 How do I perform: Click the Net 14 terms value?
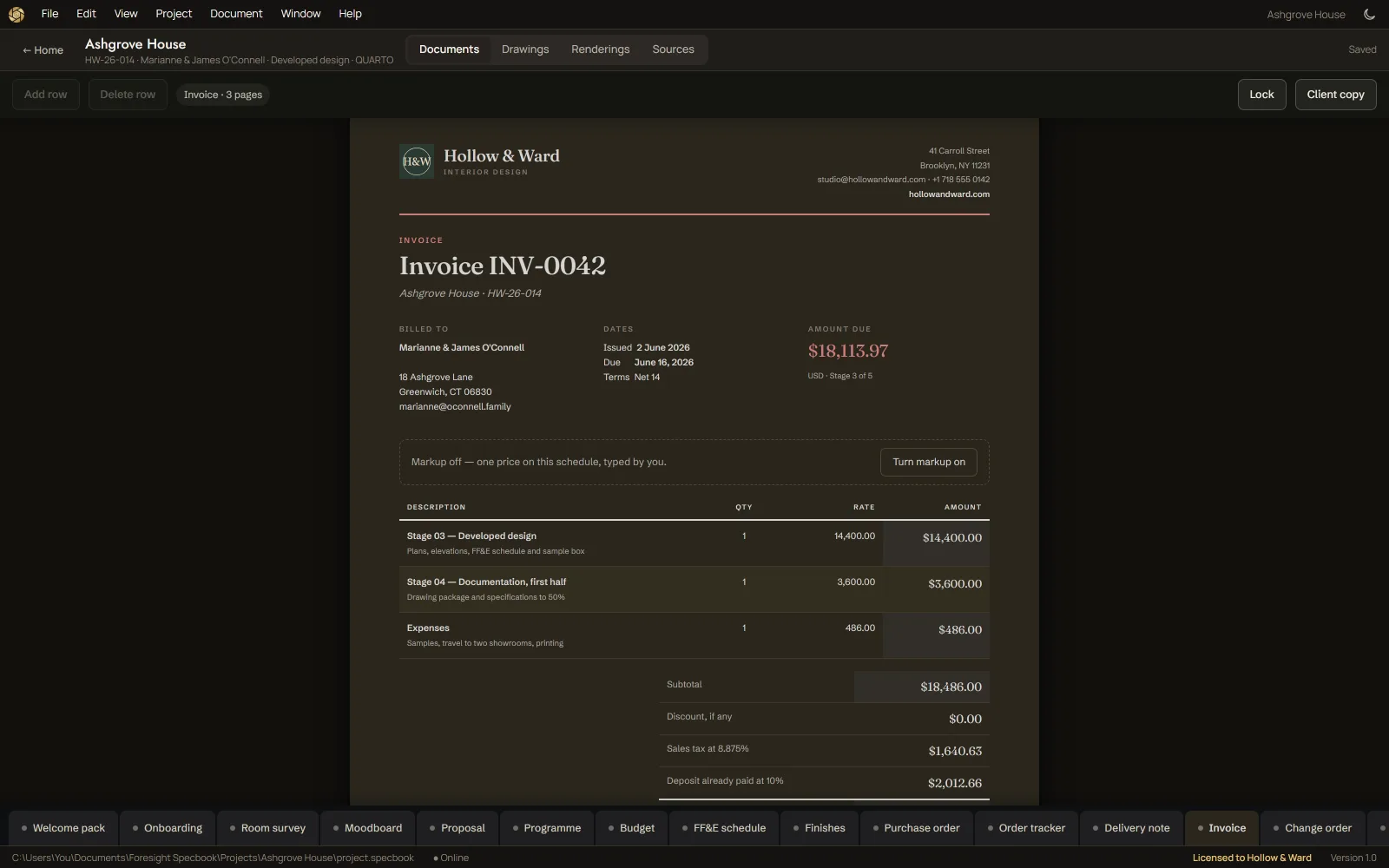point(647,378)
